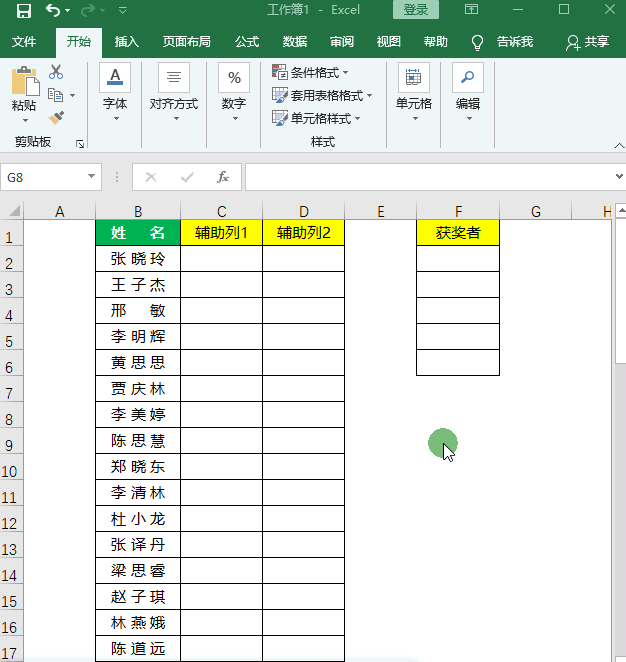Click the vertical scrollbar up arrow
626x662 pixels.
point(621,210)
